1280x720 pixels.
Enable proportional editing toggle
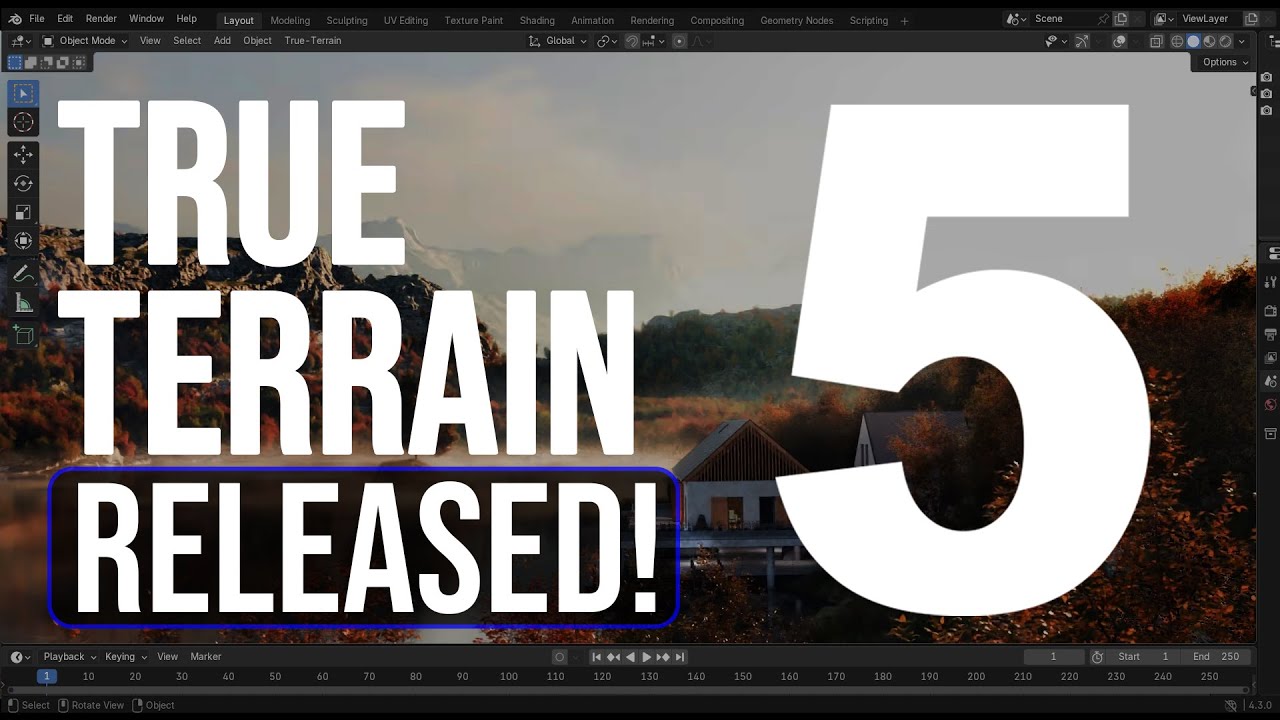tap(679, 41)
